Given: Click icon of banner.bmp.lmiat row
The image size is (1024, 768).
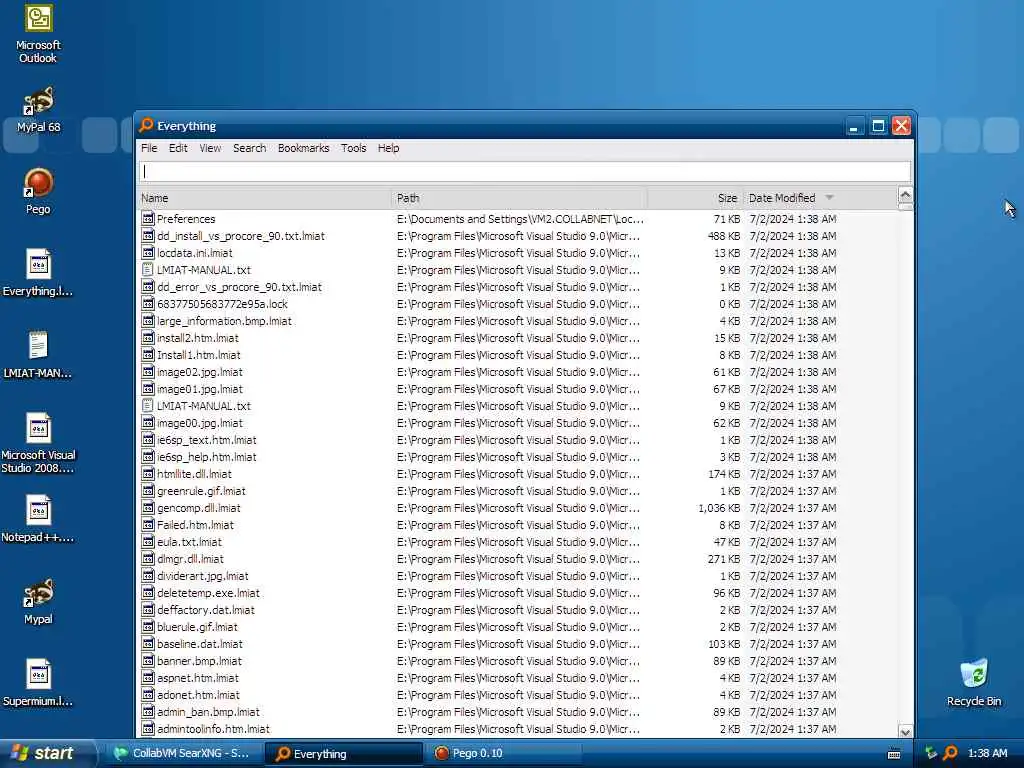Looking at the screenshot, I should [148, 660].
